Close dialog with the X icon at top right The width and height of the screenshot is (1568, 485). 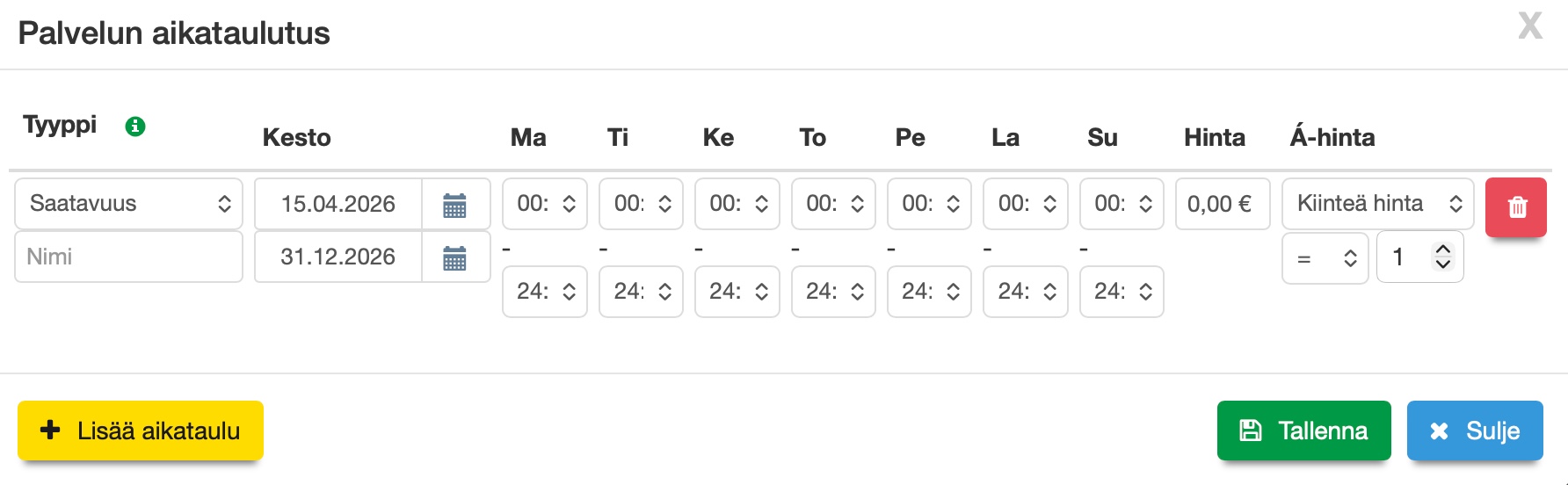pos(1530,26)
